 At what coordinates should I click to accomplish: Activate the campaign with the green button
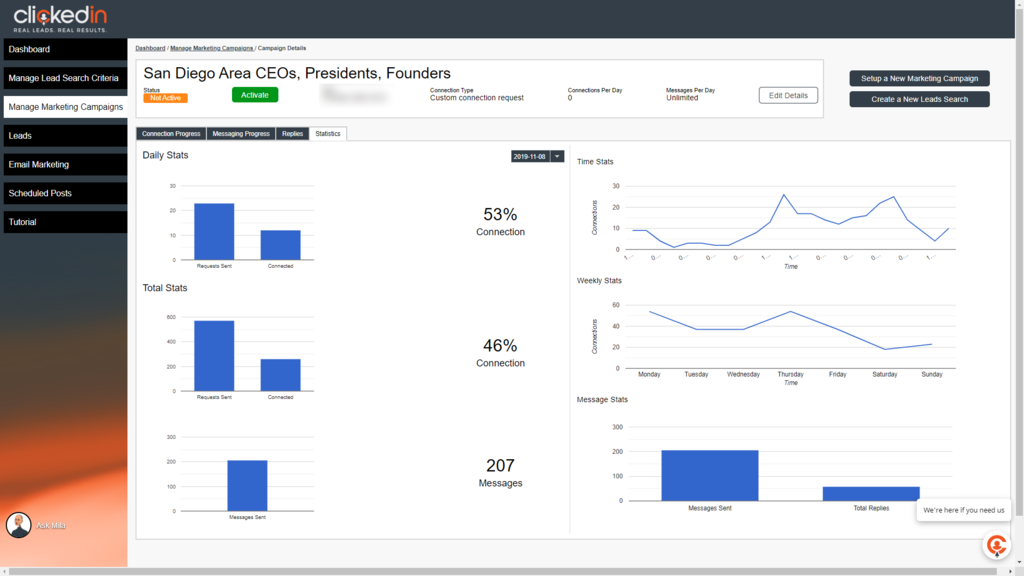click(x=255, y=95)
